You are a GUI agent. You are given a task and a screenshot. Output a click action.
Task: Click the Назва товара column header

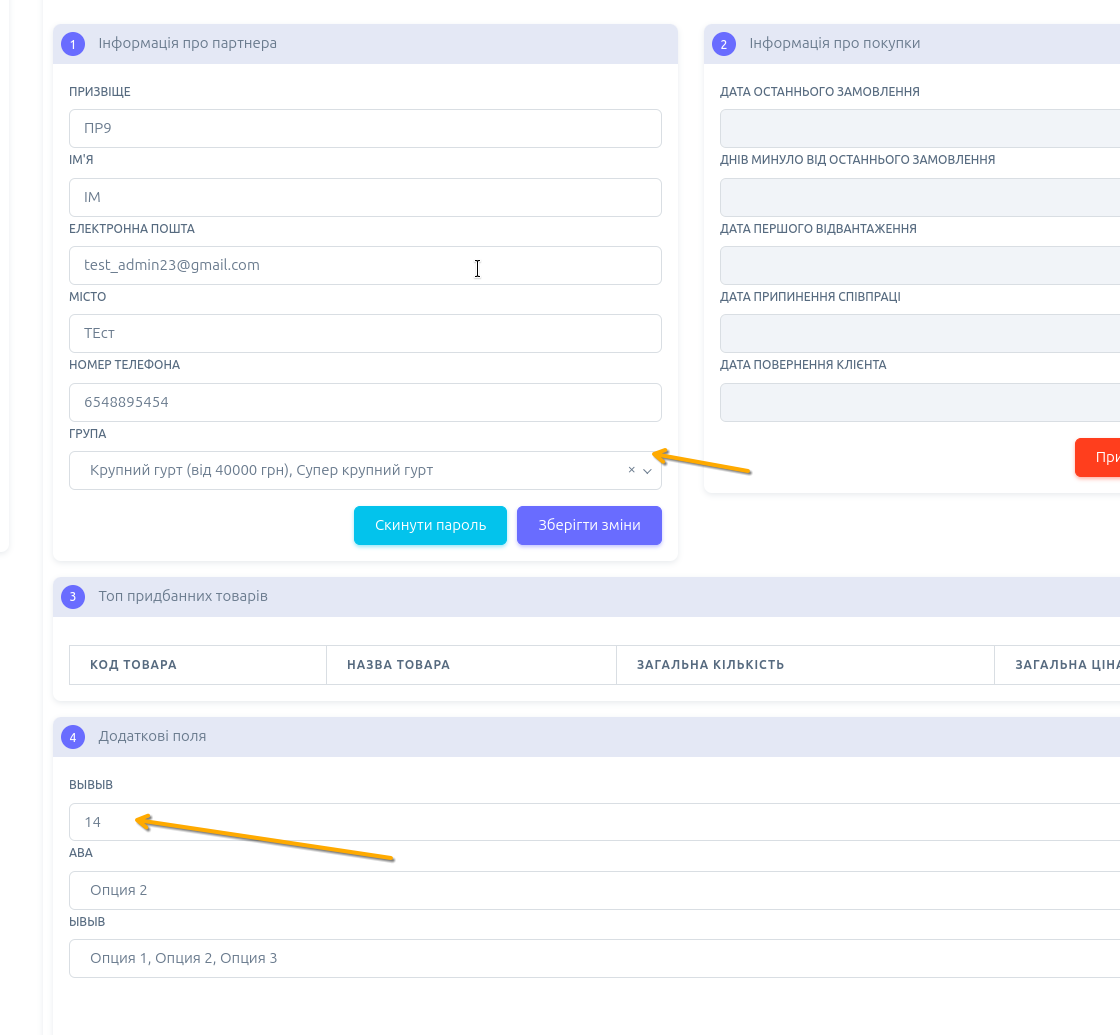click(x=398, y=665)
